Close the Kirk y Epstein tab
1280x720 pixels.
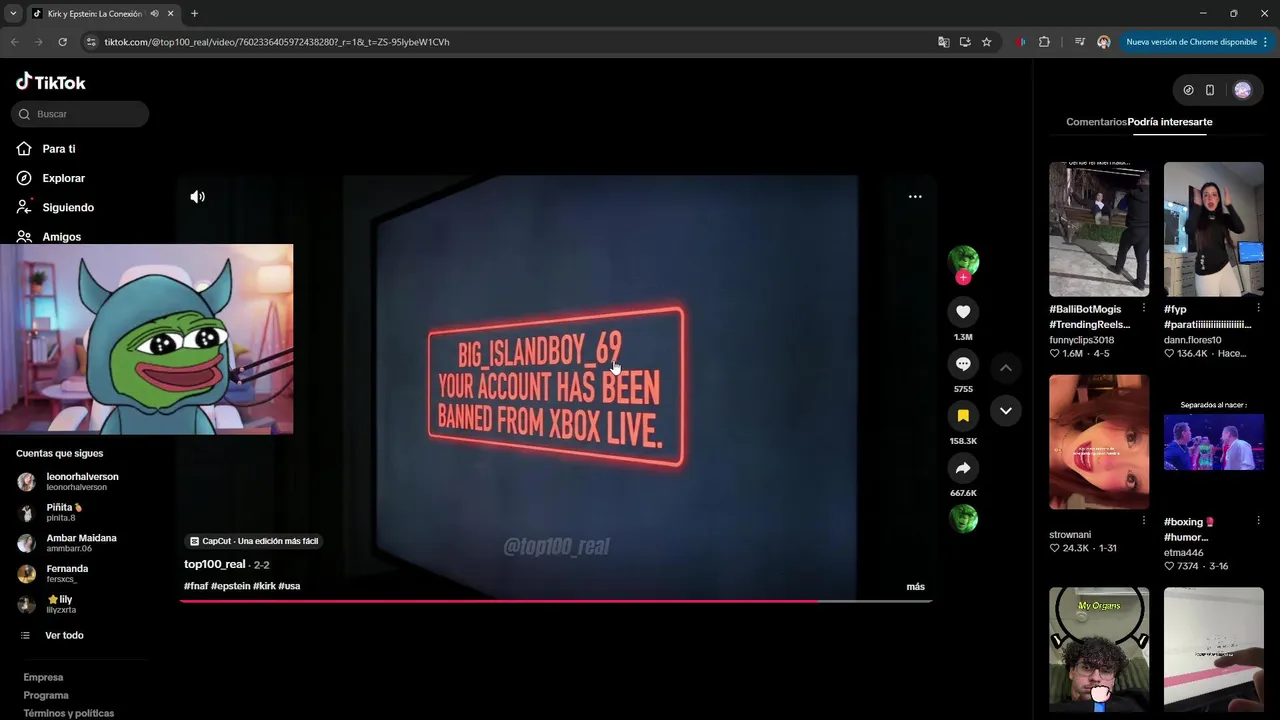(171, 14)
